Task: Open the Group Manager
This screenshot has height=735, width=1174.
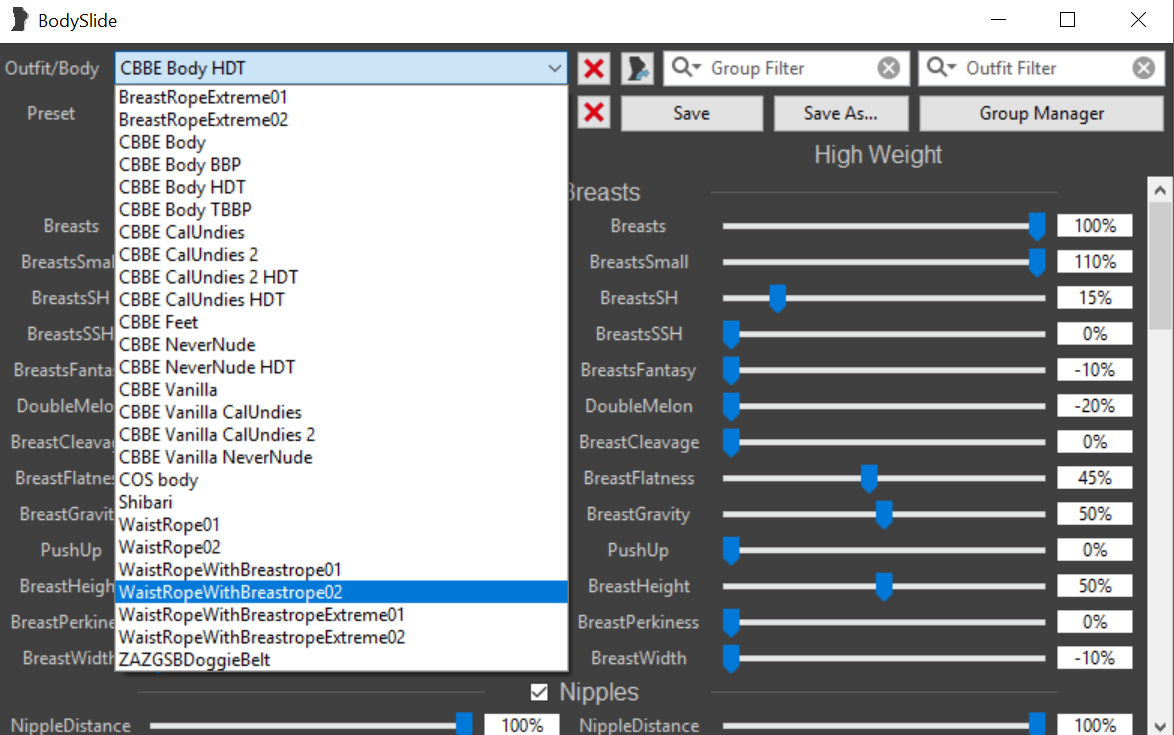Action: [x=1041, y=113]
